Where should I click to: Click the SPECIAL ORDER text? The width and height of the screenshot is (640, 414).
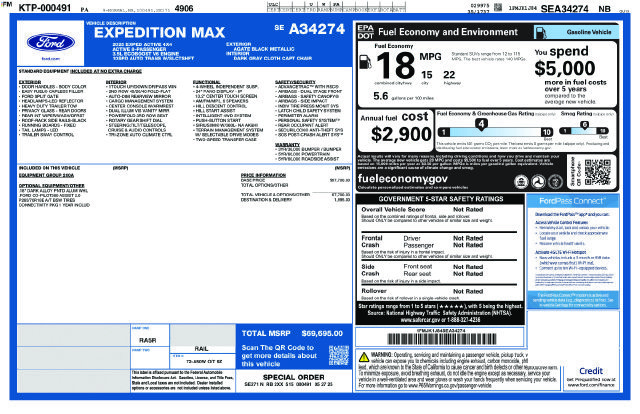pos(294,377)
